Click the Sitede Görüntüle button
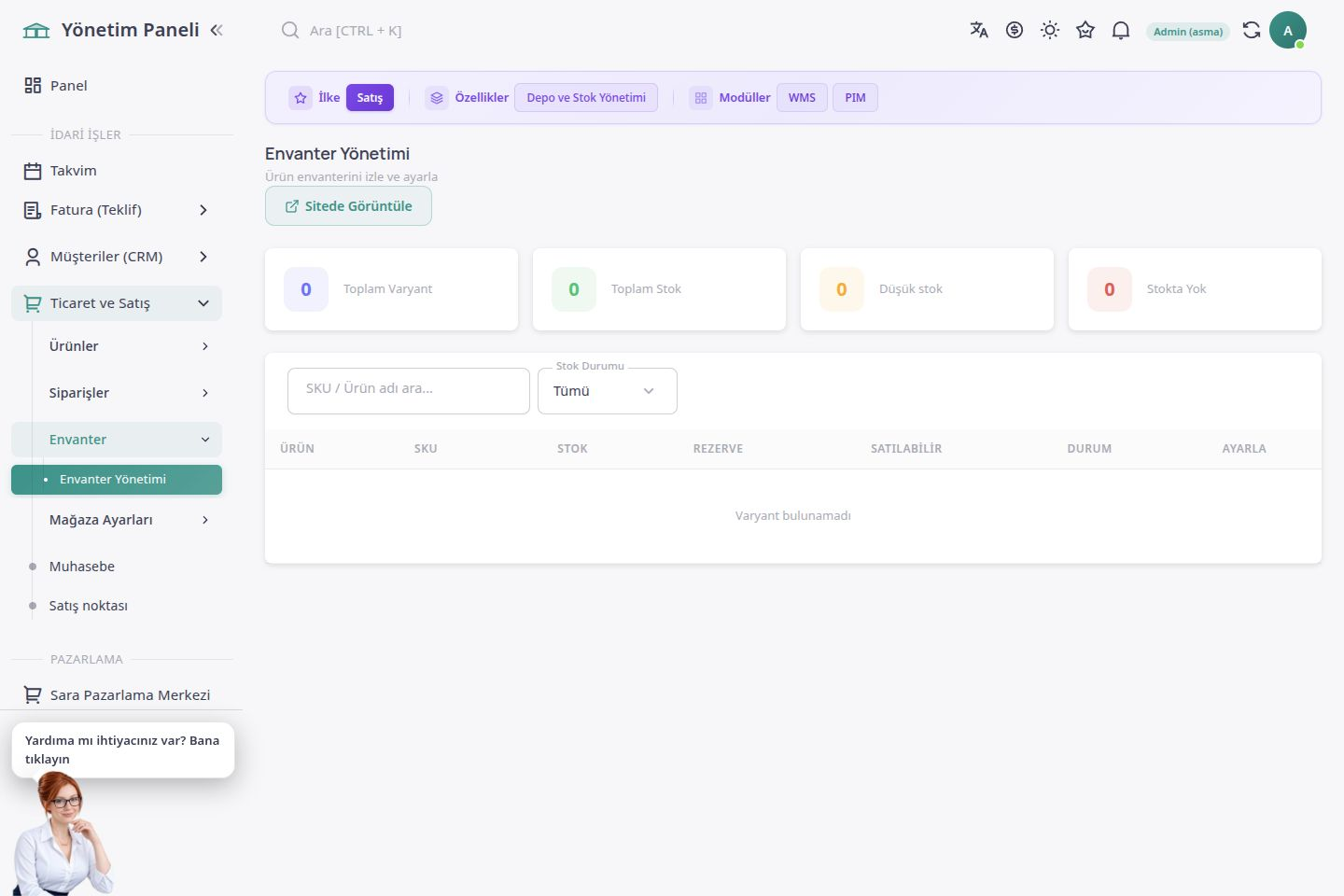Viewport: 1344px width, 896px height. pos(348,206)
